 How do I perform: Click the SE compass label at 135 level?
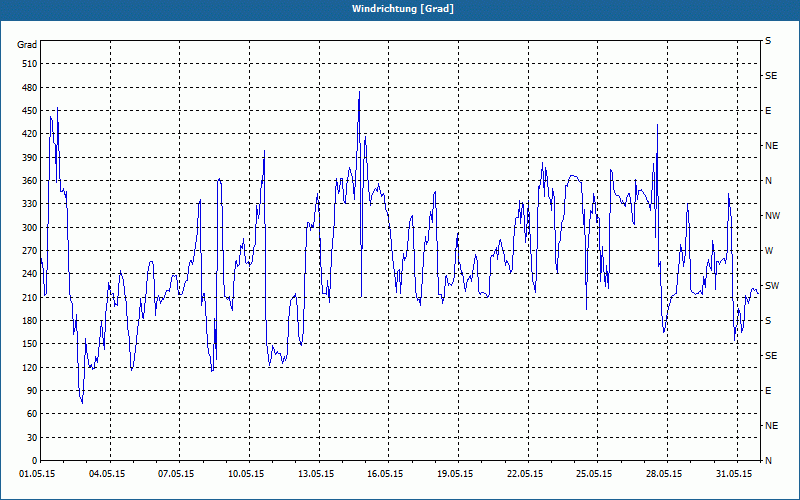coord(771,356)
